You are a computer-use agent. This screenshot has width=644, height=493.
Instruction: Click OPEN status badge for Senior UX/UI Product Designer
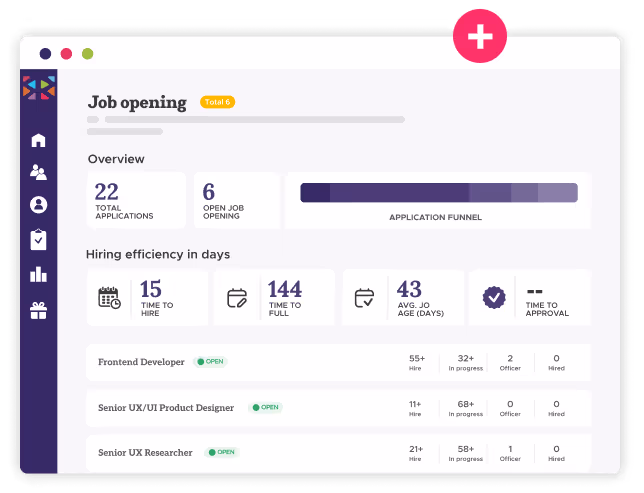tap(265, 407)
